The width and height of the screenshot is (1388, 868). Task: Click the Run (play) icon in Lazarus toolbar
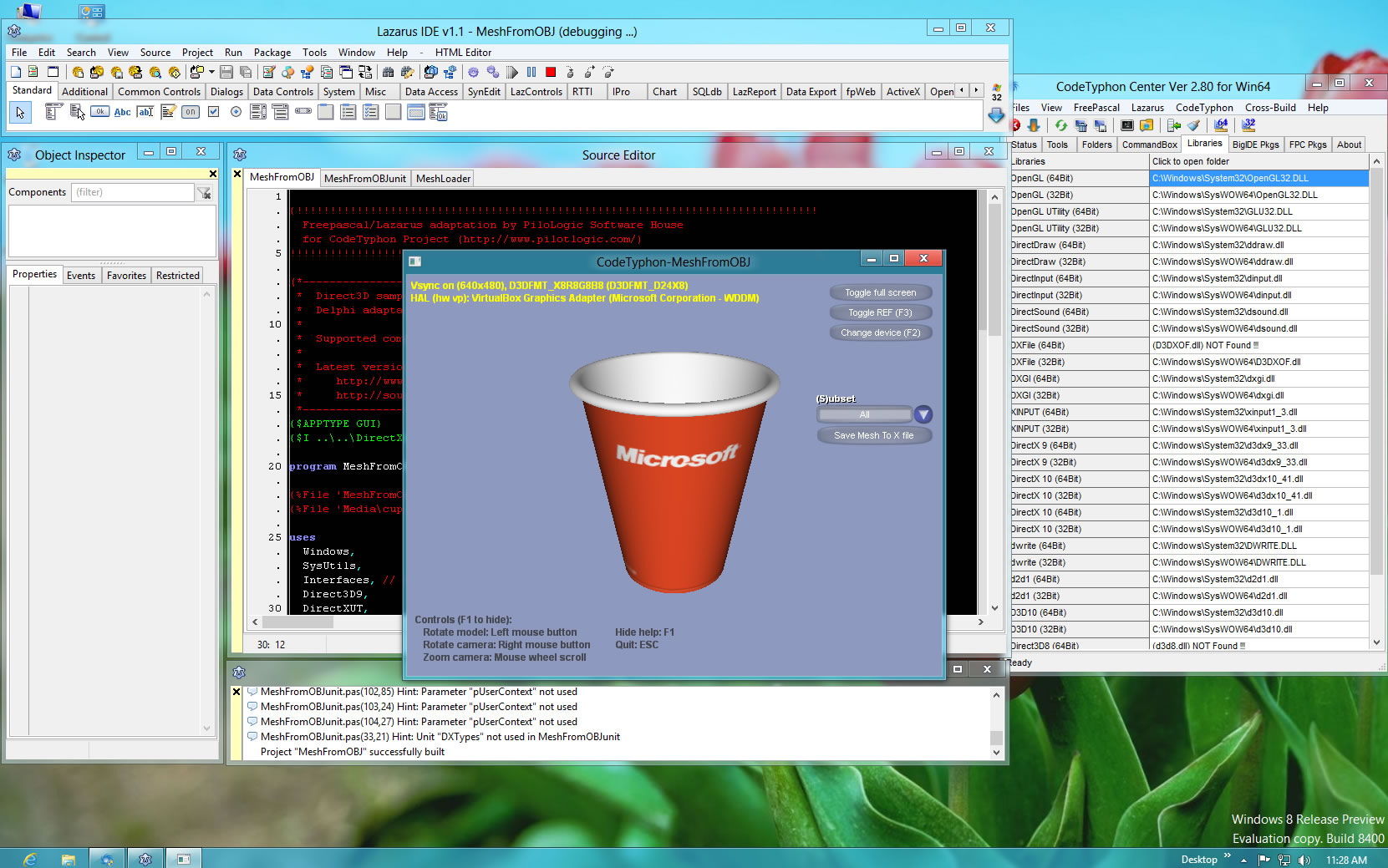point(512,72)
